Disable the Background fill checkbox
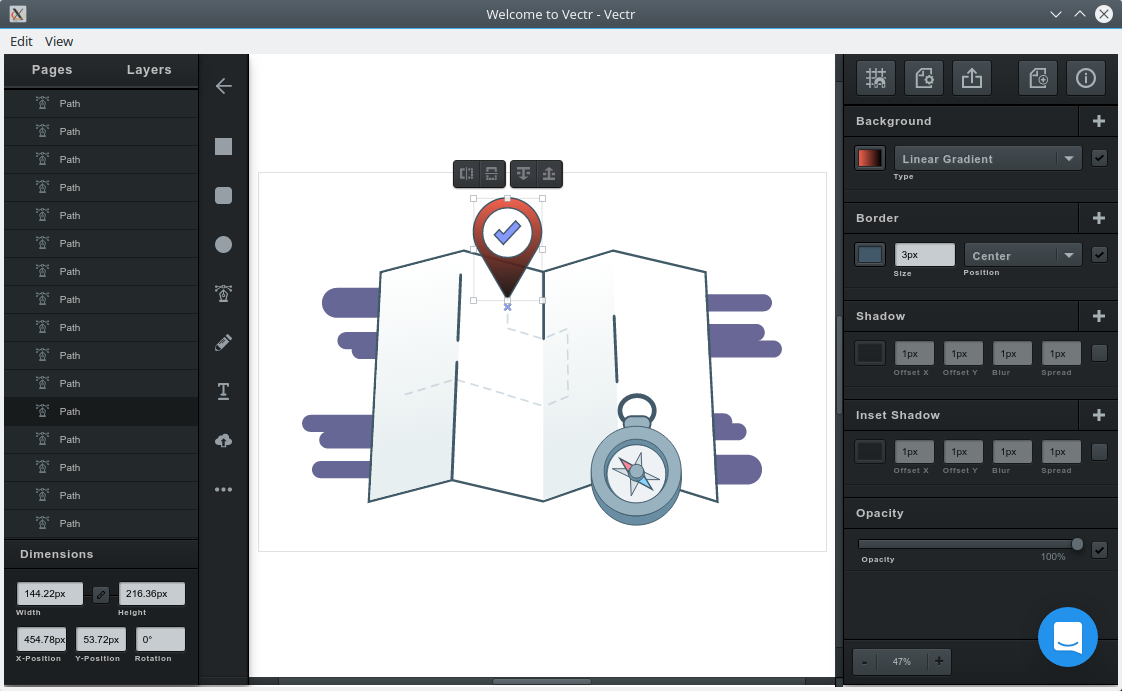The height and width of the screenshot is (691, 1122). pos(1099,158)
